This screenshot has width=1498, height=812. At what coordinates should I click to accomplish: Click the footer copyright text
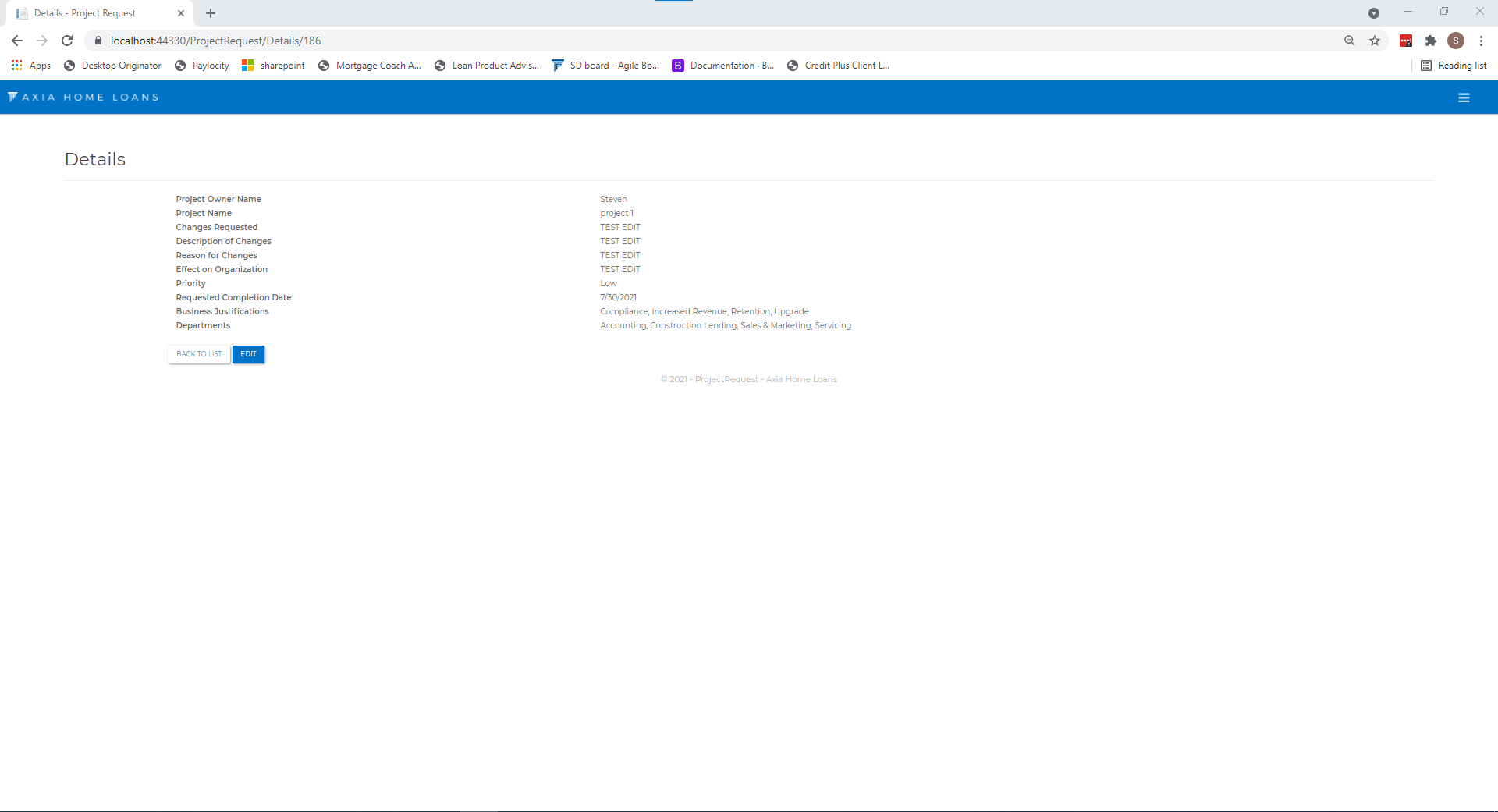pos(749,380)
